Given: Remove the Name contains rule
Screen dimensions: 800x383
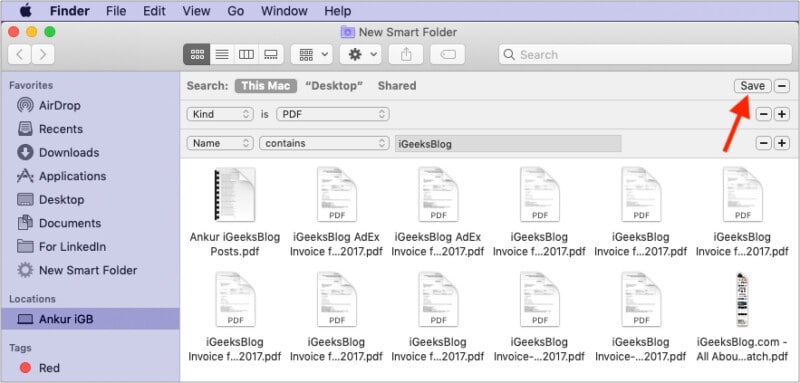Looking at the screenshot, I should pos(763,143).
